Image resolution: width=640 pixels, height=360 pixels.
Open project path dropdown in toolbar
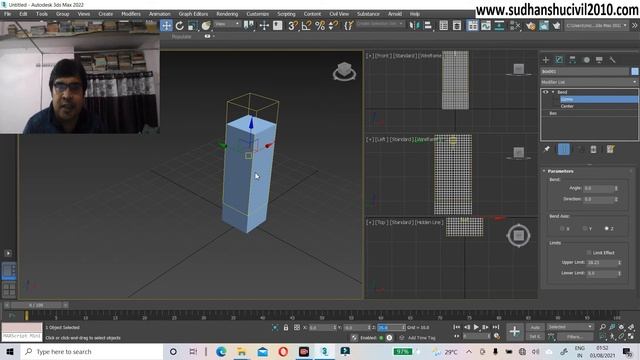click(x=596, y=25)
